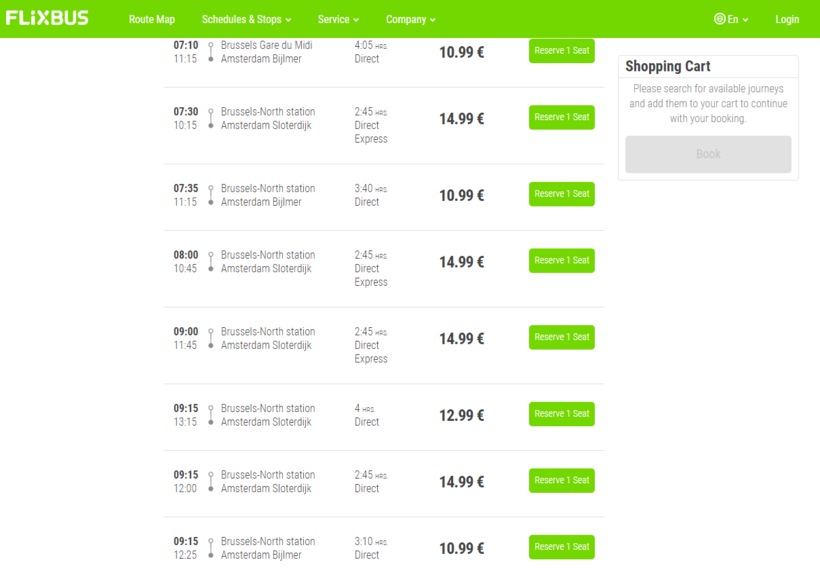The image size is (820, 577).
Task: Click the 3:10 hrs Direct duration text
Action: tap(371, 548)
